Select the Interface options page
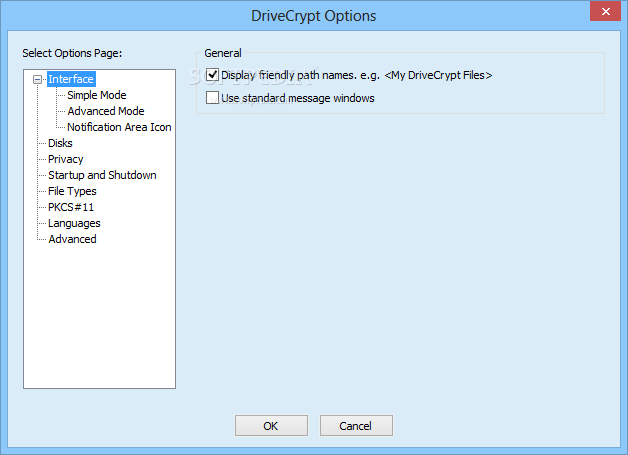 click(x=71, y=79)
